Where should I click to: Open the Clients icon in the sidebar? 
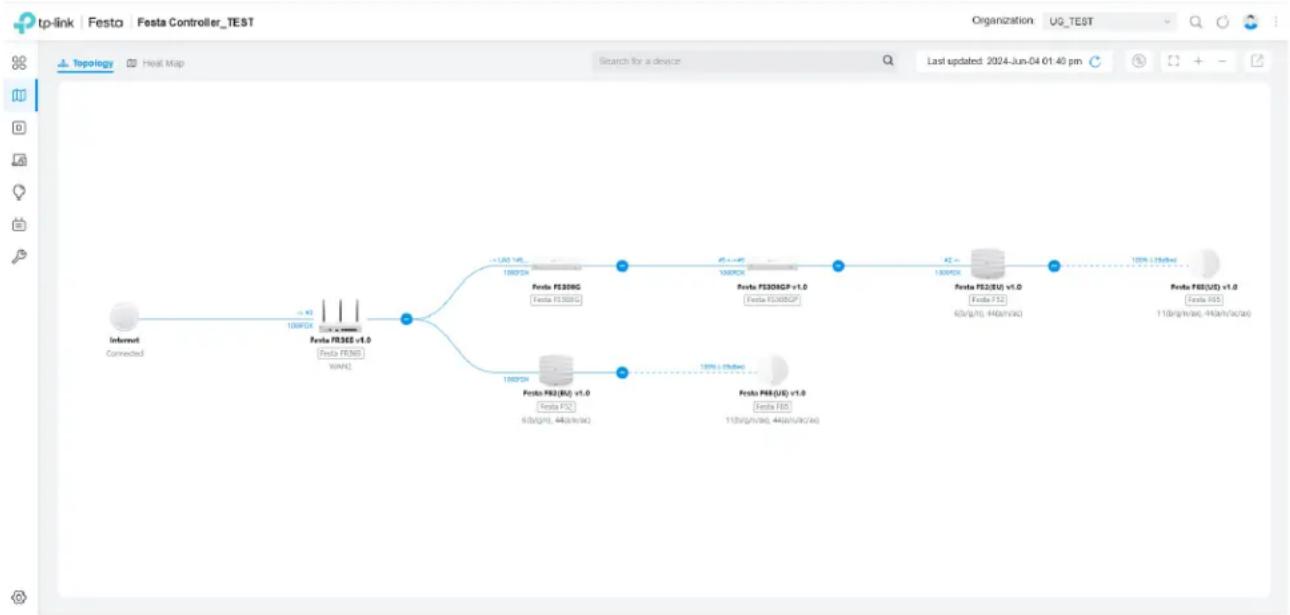tap(19, 160)
